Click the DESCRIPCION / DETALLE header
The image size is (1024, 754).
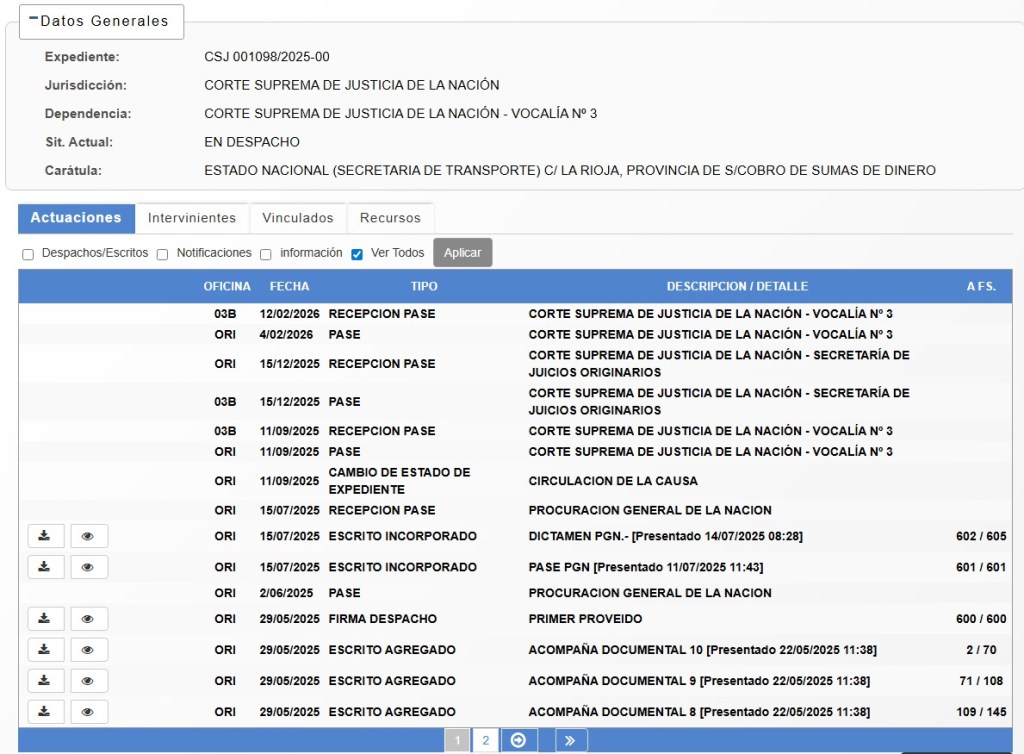click(737, 286)
